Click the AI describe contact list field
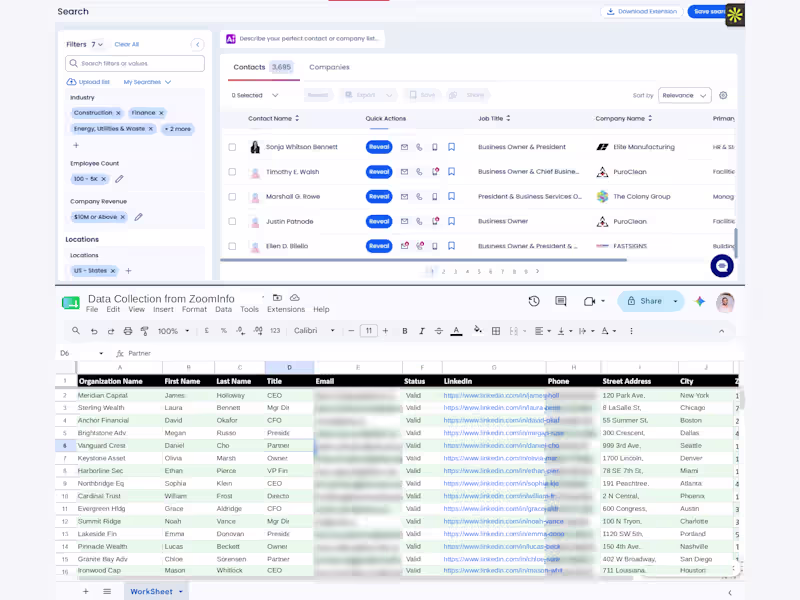The width and height of the screenshot is (800, 600). tap(303, 39)
